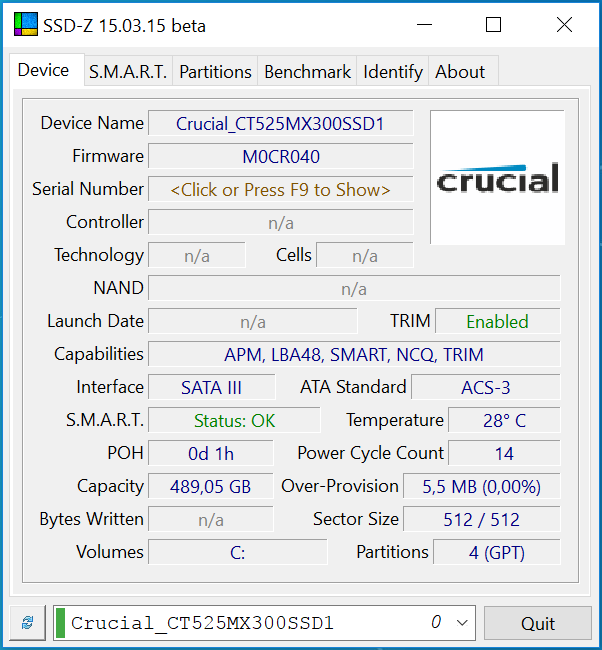The height and width of the screenshot is (650, 602).
Task: Click the Crucial logo image
Action: tap(497, 177)
